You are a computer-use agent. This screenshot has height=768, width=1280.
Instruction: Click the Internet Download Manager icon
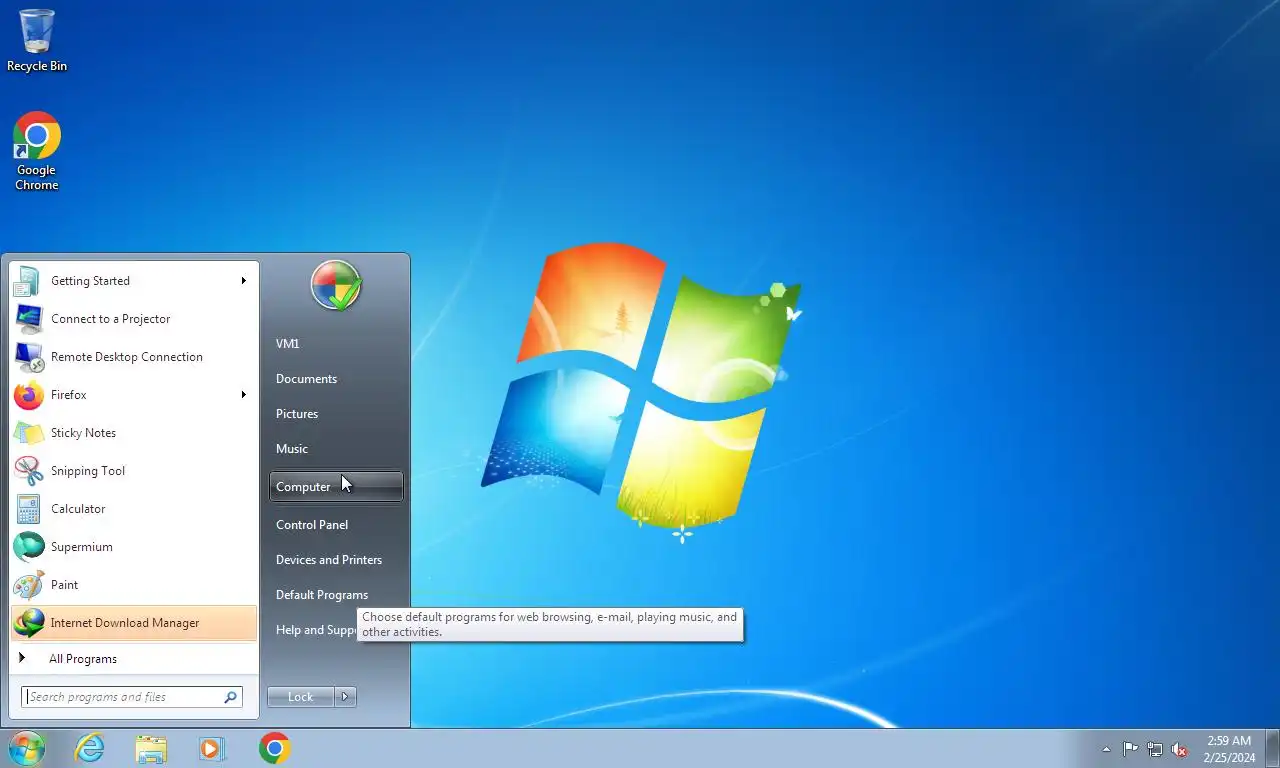(x=28, y=623)
